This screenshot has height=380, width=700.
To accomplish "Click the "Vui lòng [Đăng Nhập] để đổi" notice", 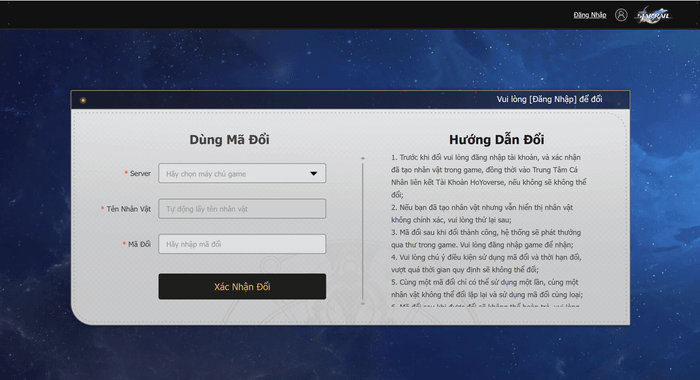I will point(549,99).
